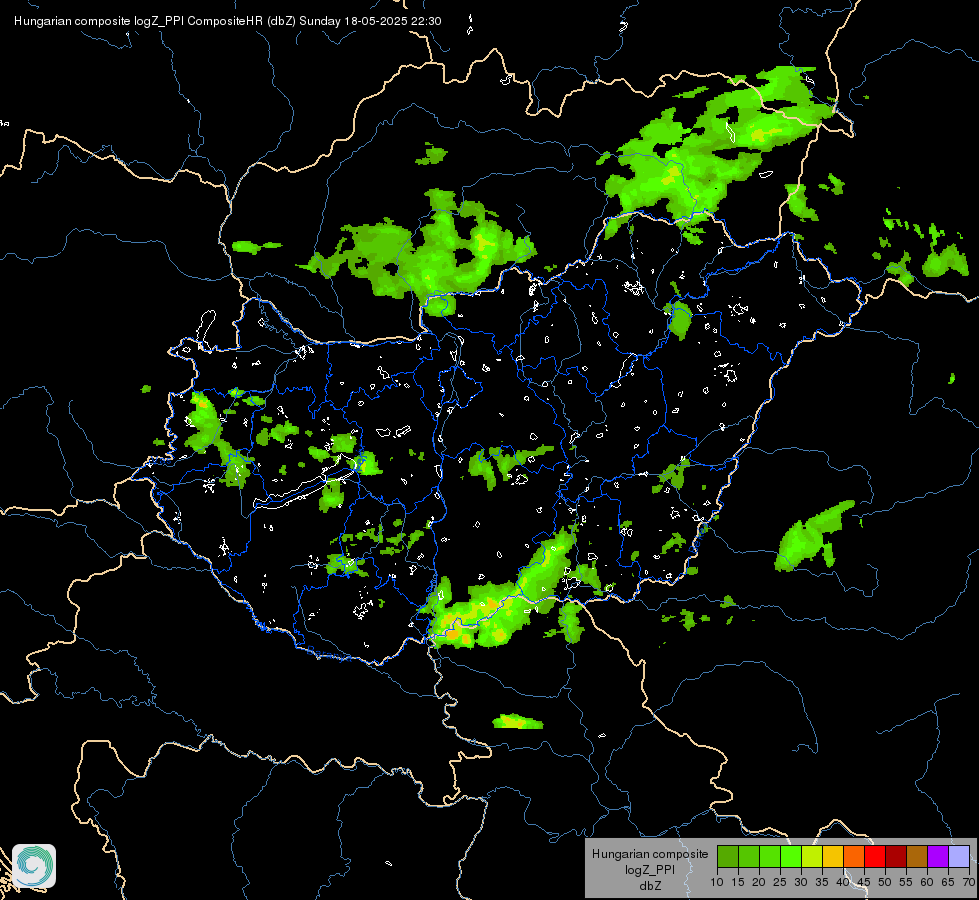The height and width of the screenshot is (900, 979).
Task: Click the legend label 'logZ_PPI'
Action: point(650,870)
